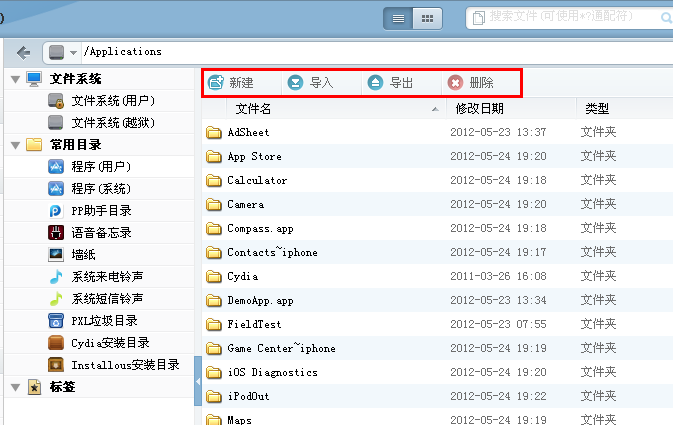Click date 2011-03-26 16:08 for Cydia

click(498, 276)
